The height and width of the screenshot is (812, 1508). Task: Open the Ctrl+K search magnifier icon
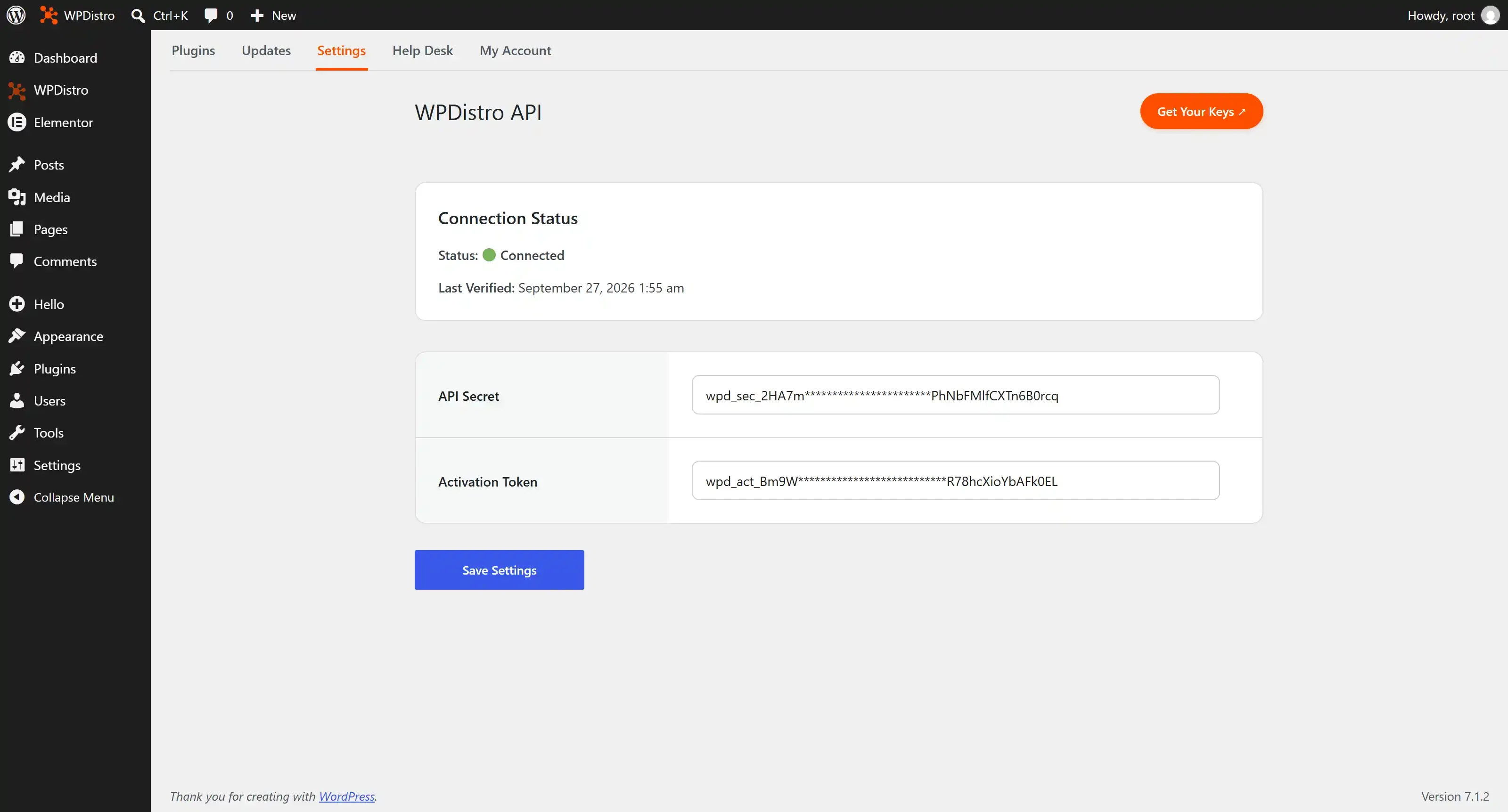coord(138,16)
